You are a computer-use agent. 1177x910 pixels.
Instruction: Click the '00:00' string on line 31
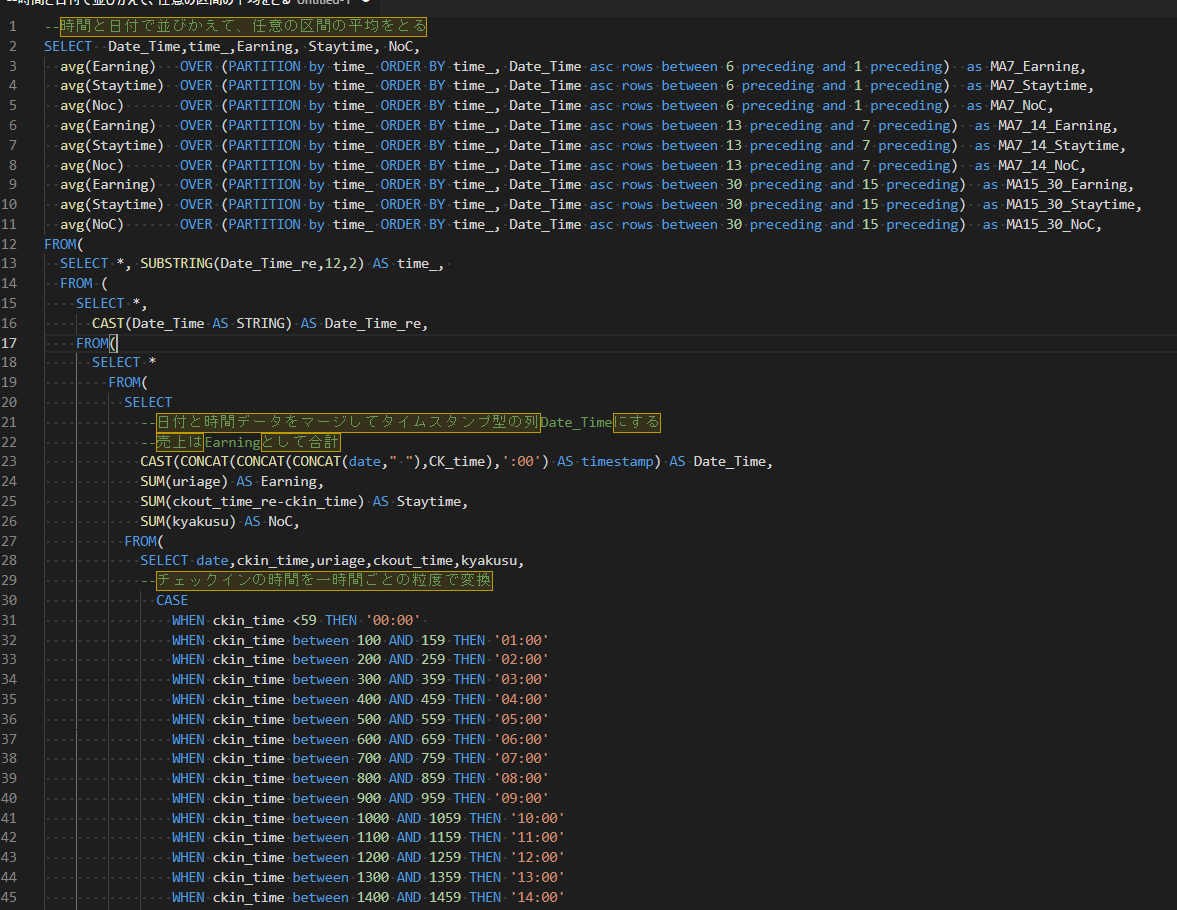tap(393, 621)
